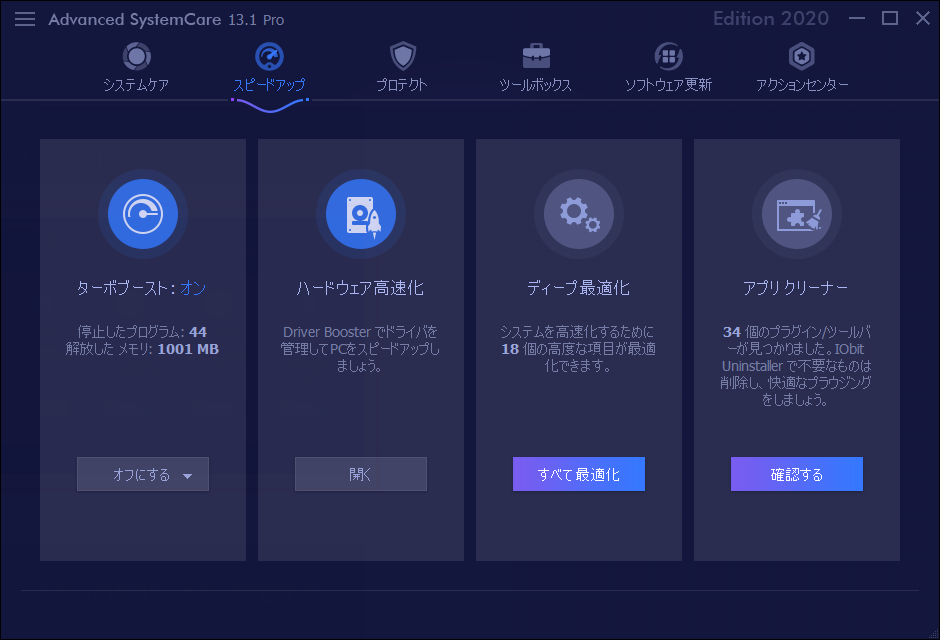Image resolution: width=940 pixels, height=640 pixels.
Task: Click the ハードウェア高速化 title
Action: point(360,288)
